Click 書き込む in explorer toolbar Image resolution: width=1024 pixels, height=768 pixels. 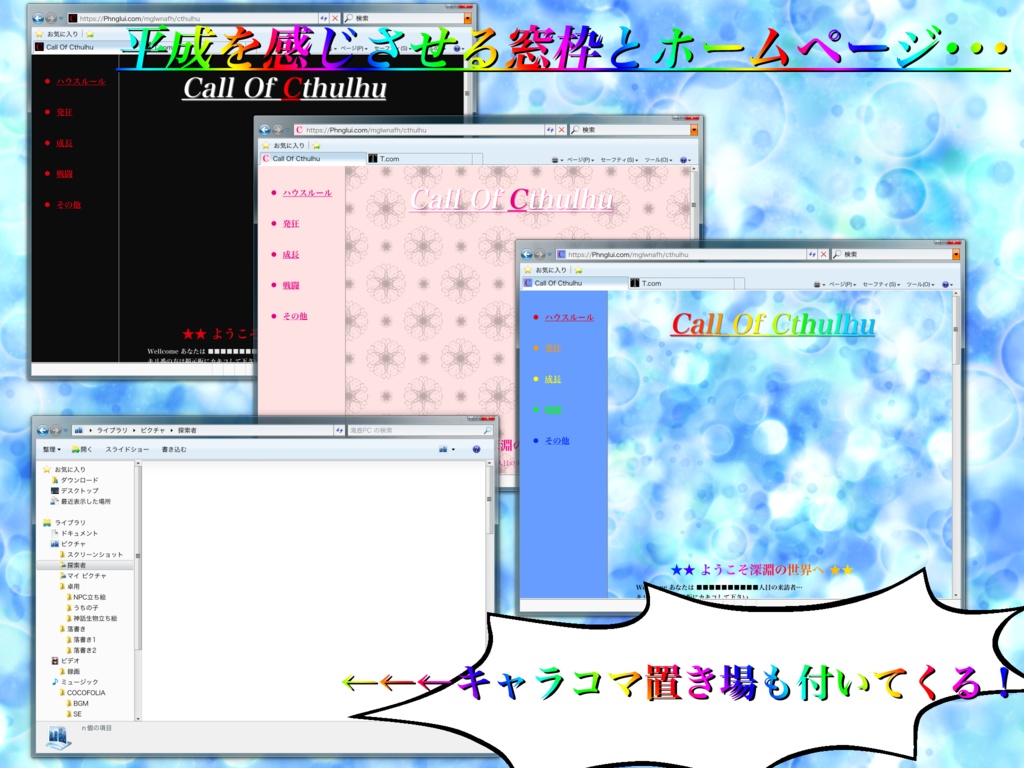[174, 449]
